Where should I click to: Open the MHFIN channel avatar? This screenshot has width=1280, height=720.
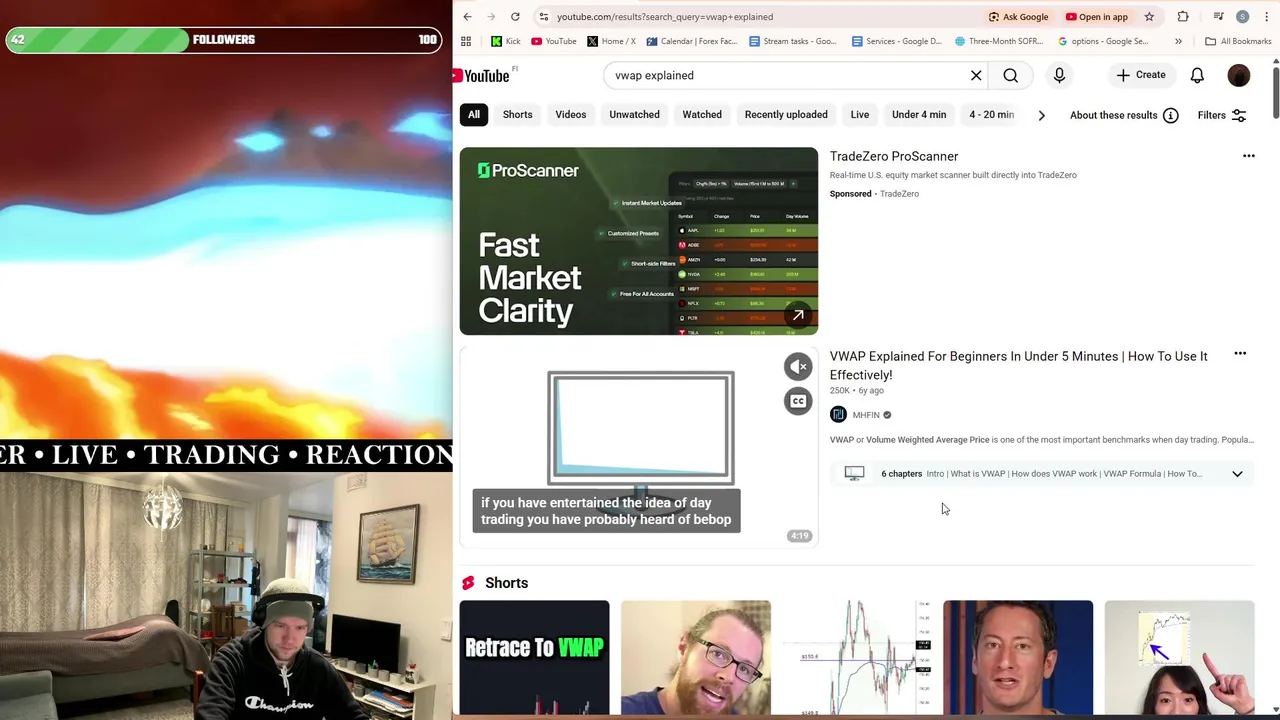838,415
